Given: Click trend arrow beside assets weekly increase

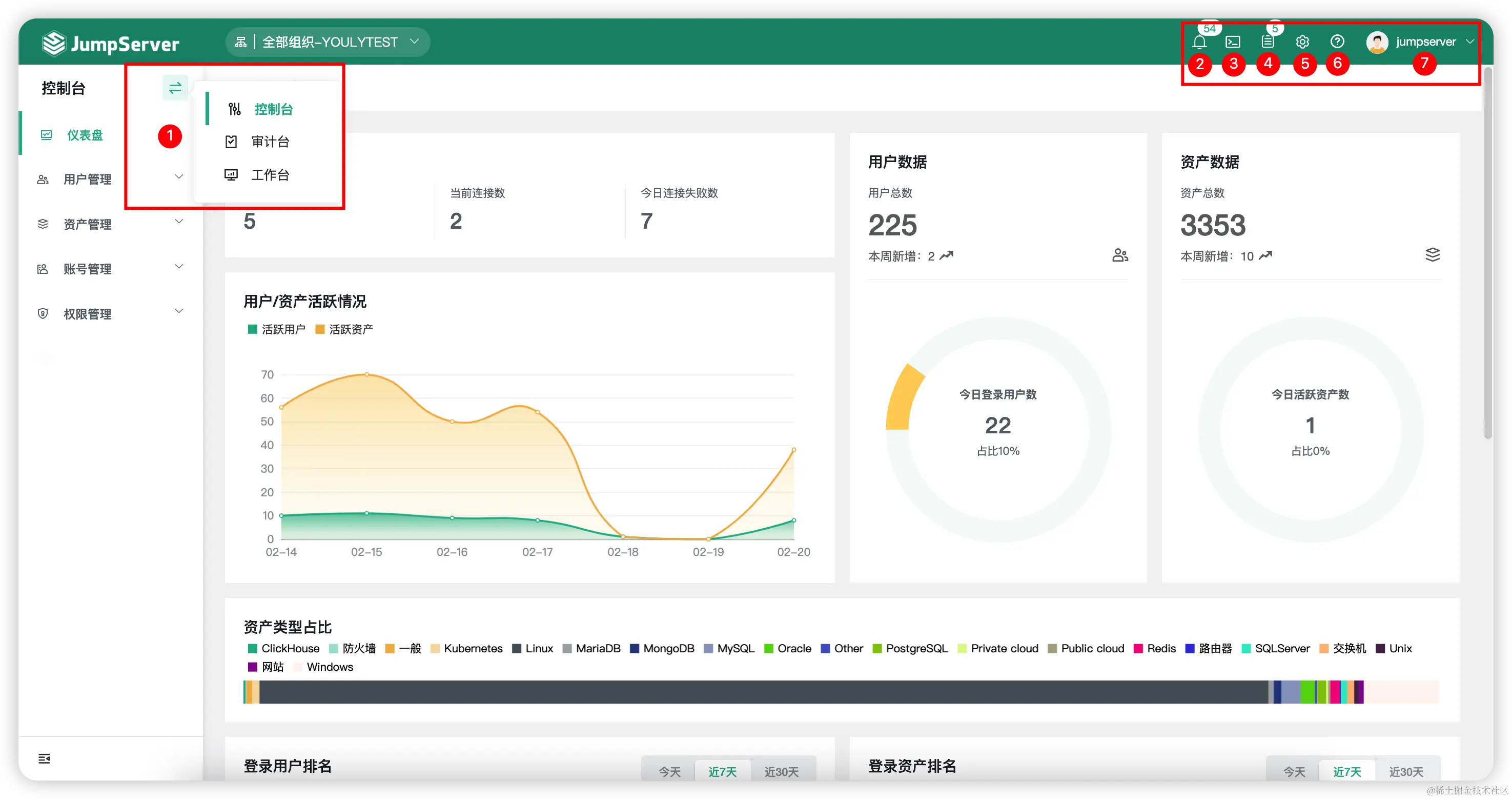Looking at the screenshot, I should click(x=1265, y=255).
